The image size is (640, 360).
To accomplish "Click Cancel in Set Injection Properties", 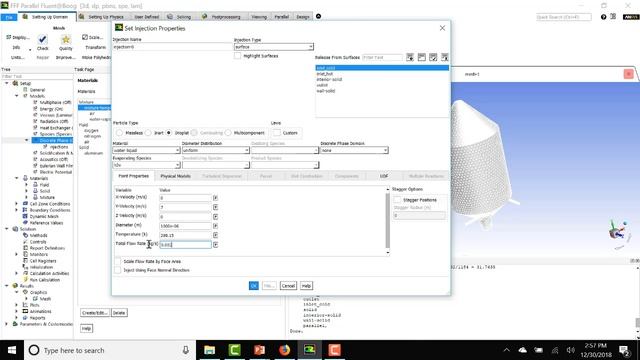I will pyautogui.click(x=288, y=286).
